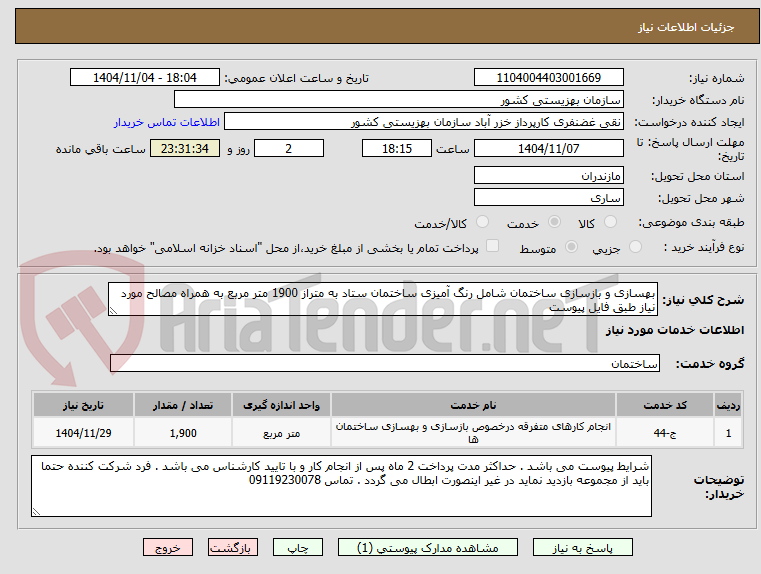Click the unit cell متر مربع

pyautogui.click(x=281, y=433)
